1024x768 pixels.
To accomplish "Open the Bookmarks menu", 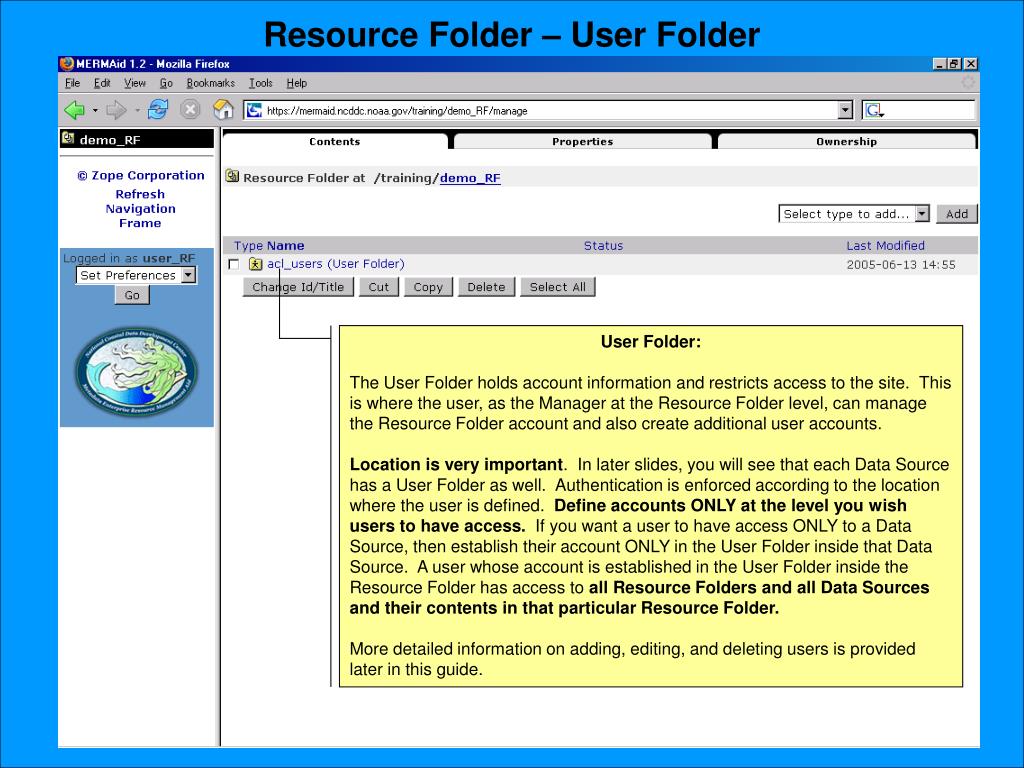I will [x=210, y=83].
